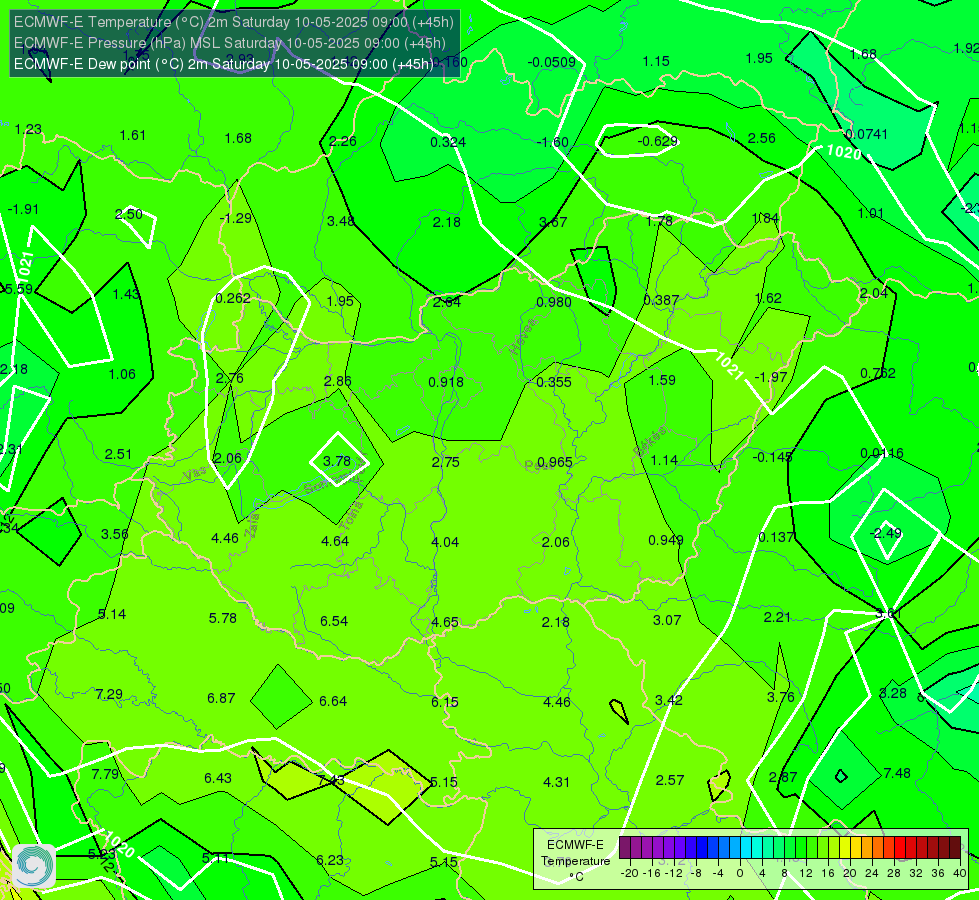Click the value -0.629 inside the white contour

click(657, 141)
